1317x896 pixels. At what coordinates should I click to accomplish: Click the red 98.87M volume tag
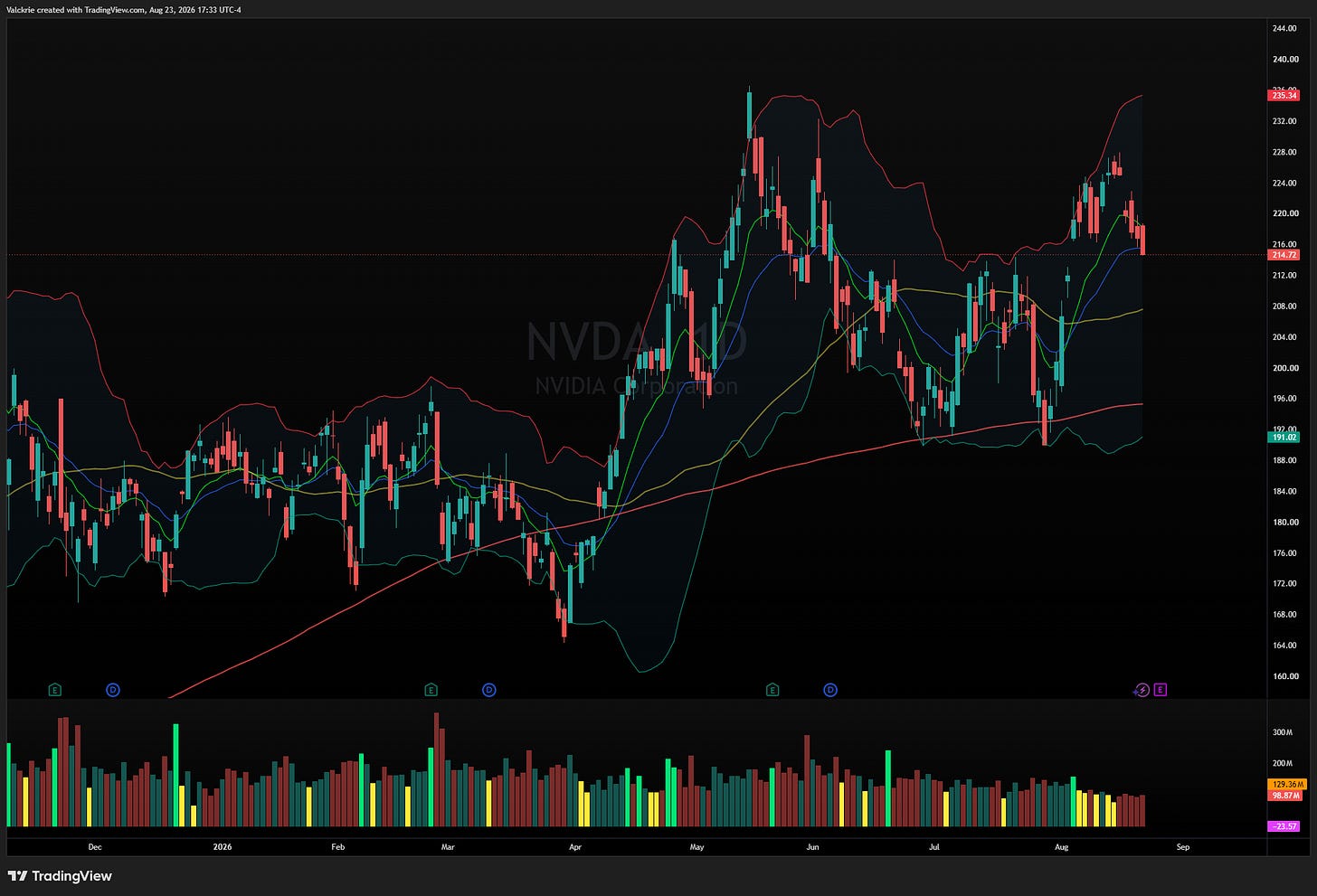coord(1285,796)
